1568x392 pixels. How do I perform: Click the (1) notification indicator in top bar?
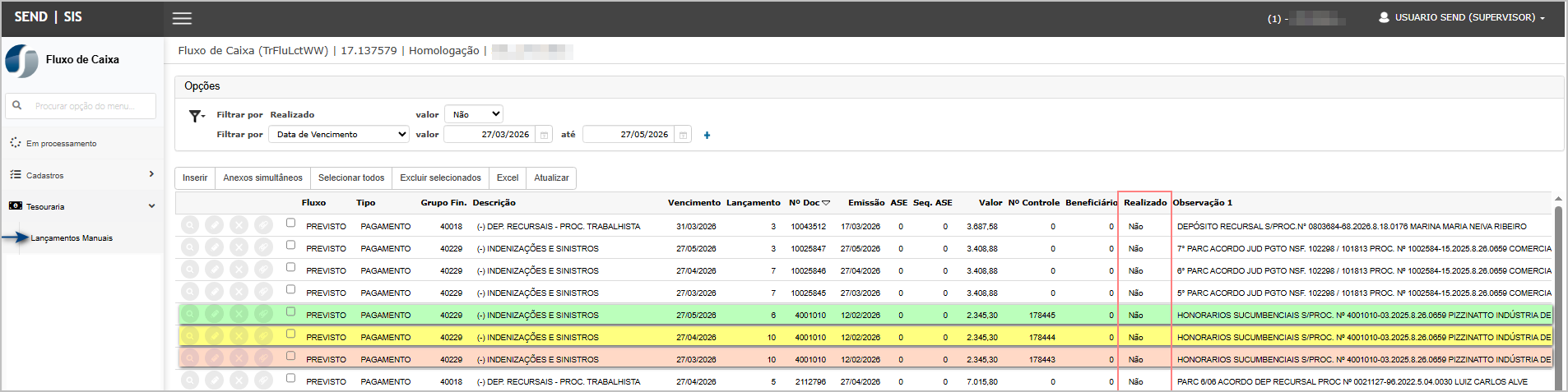(1274, 19)
